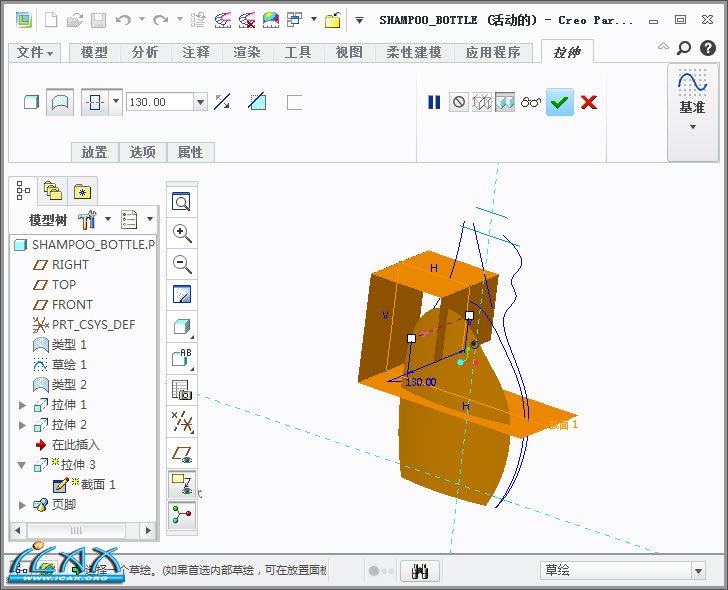Image resolution: width=728 pixels, height=590 pixels.
Task: Click the flip depth direction icon
Action: (222, 102)
